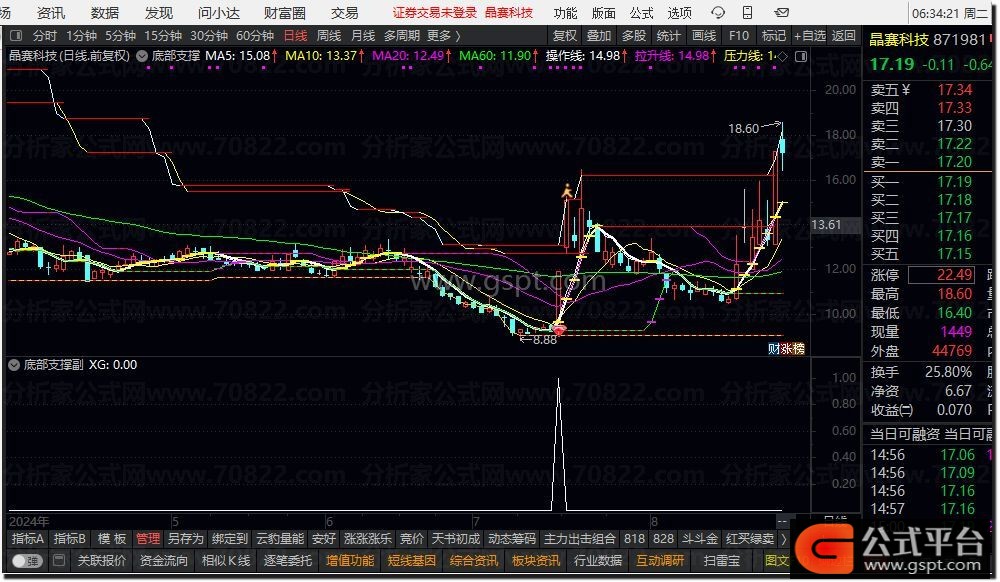Click the round arrow icon beside 晶赛科技(日线,前复权)
The image size is (1000, 582).
tap(142, 56)
